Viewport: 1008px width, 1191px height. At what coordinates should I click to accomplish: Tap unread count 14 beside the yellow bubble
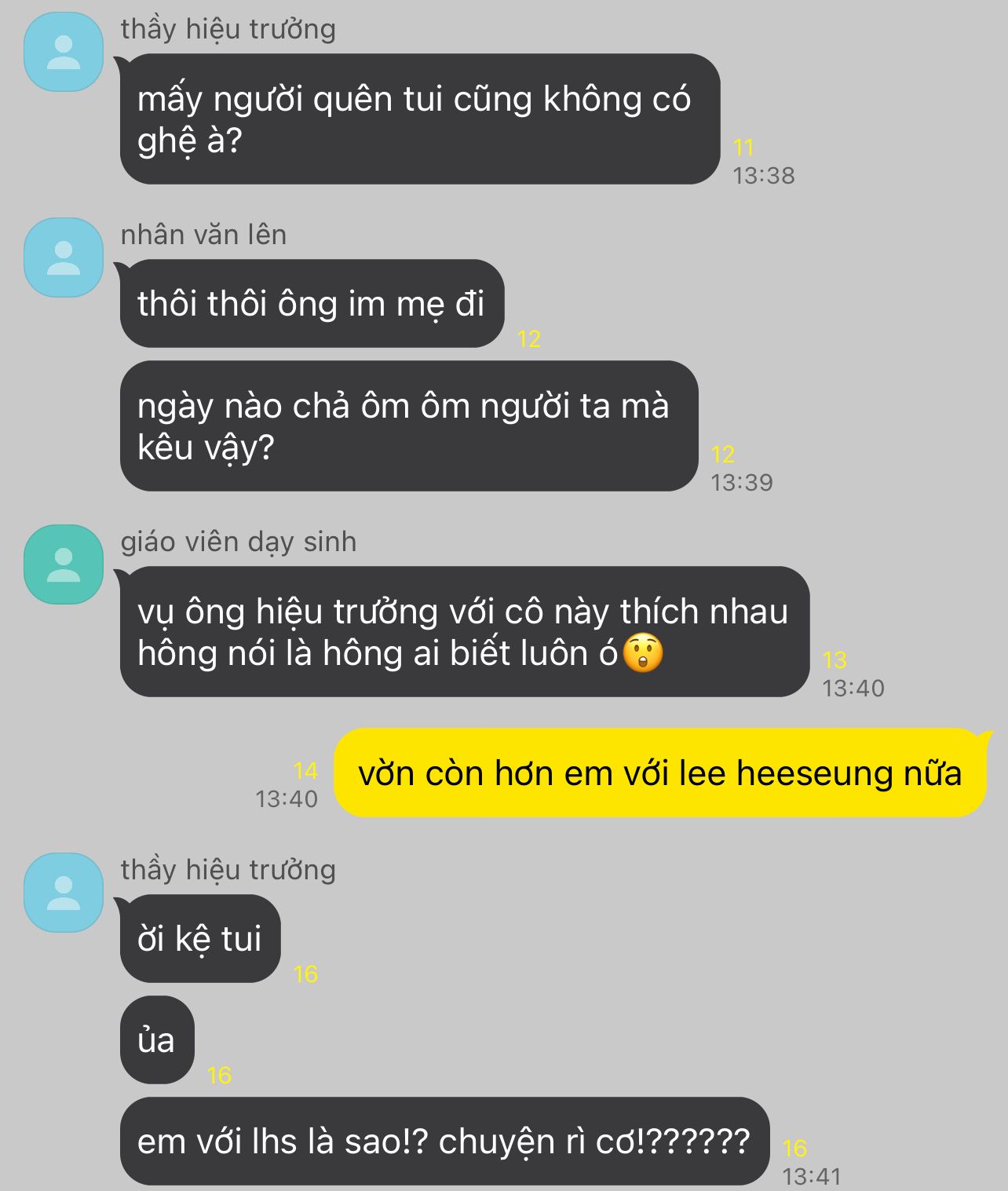click(x=305, y=771)
